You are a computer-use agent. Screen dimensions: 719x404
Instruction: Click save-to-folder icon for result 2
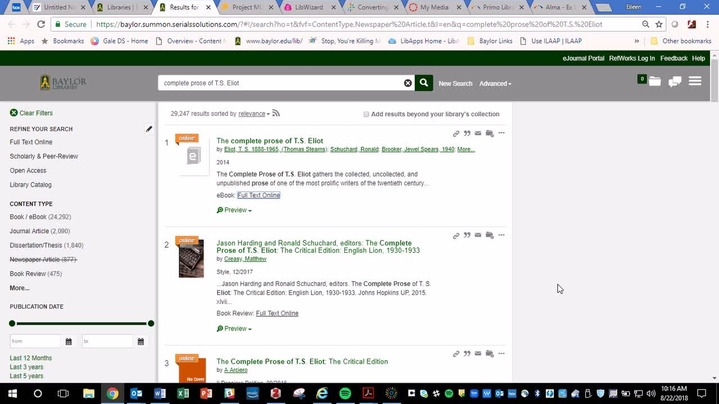(490, 235)
